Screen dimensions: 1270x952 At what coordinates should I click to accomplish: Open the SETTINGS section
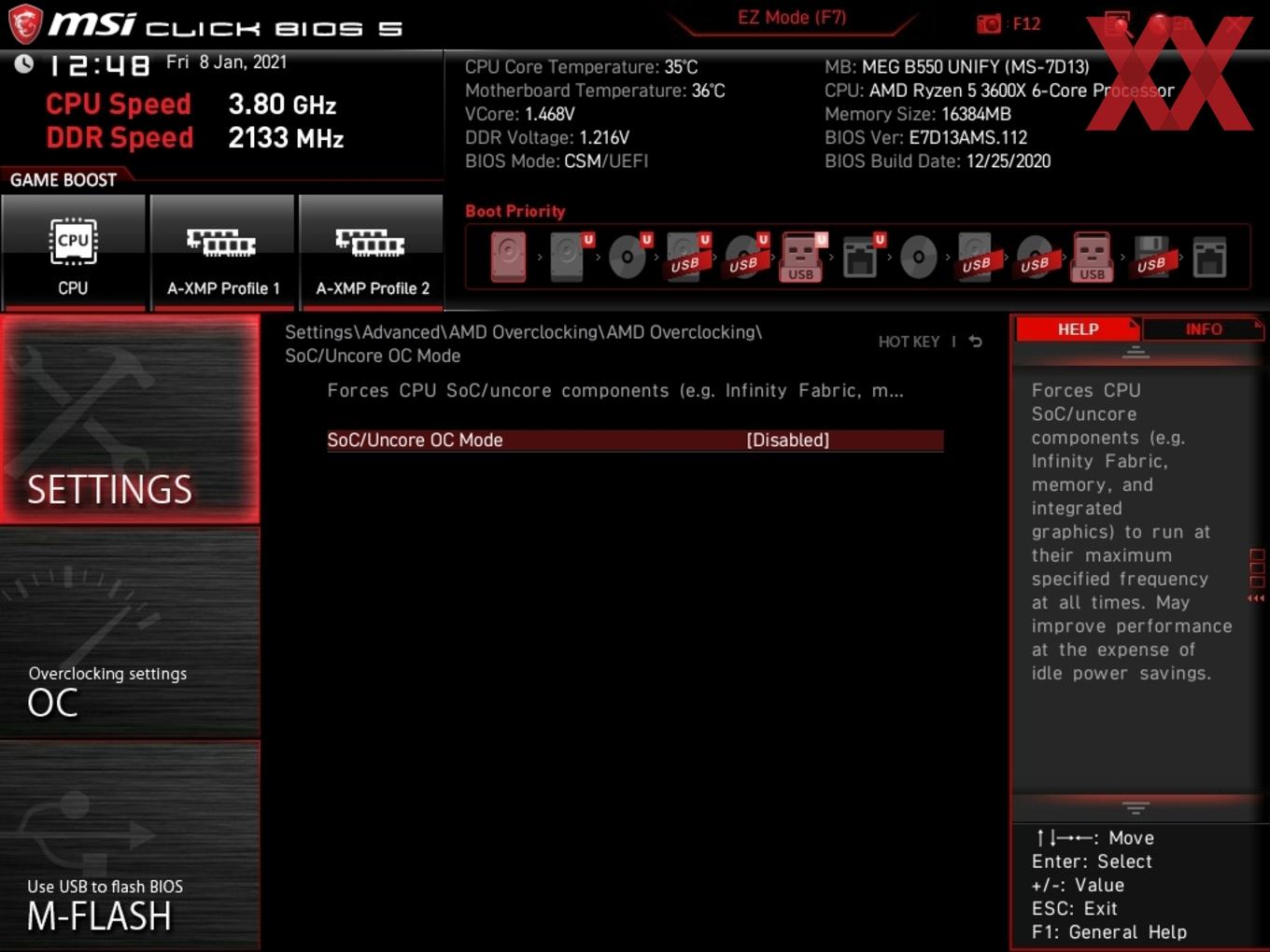130,419
